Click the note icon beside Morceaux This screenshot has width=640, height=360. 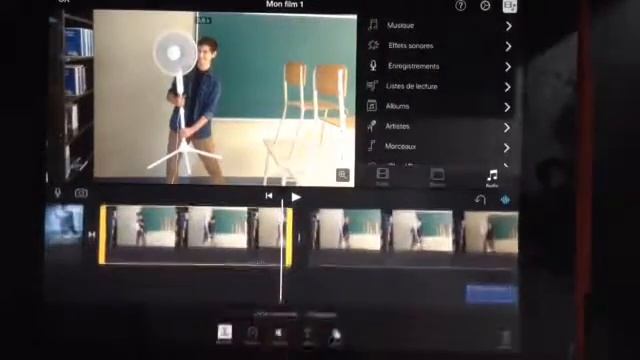371,146
